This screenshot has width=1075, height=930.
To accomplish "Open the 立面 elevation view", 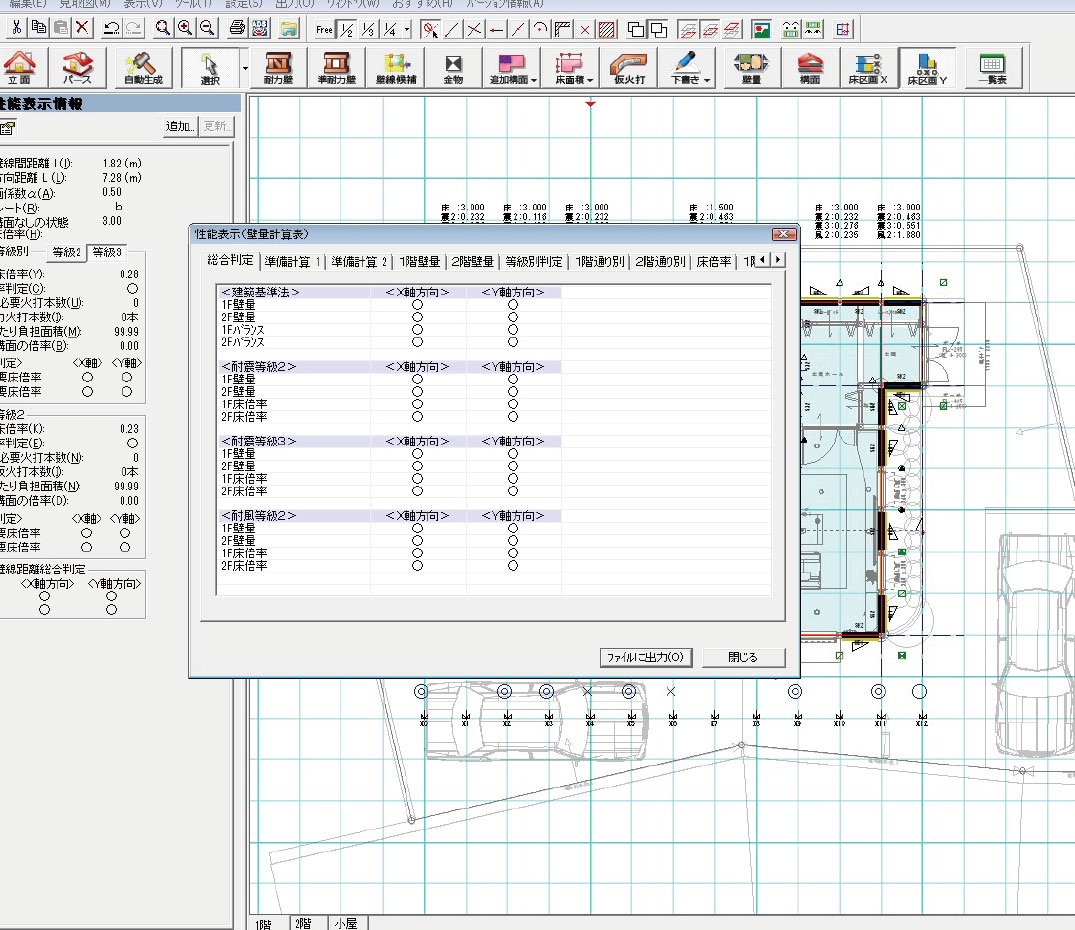I will click(19, 68).
